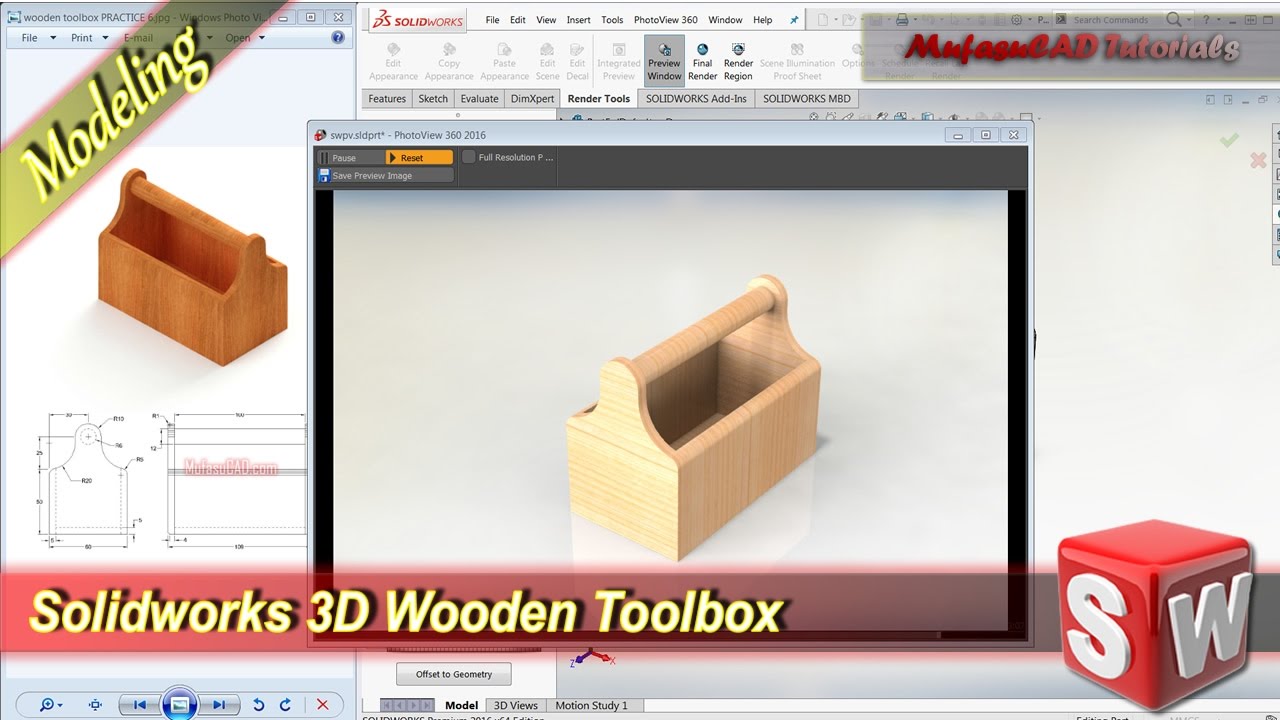Click Actual size icon in Photo Viewer
1280x720 pixels.
pyautogui.click(x=95, y=705)
